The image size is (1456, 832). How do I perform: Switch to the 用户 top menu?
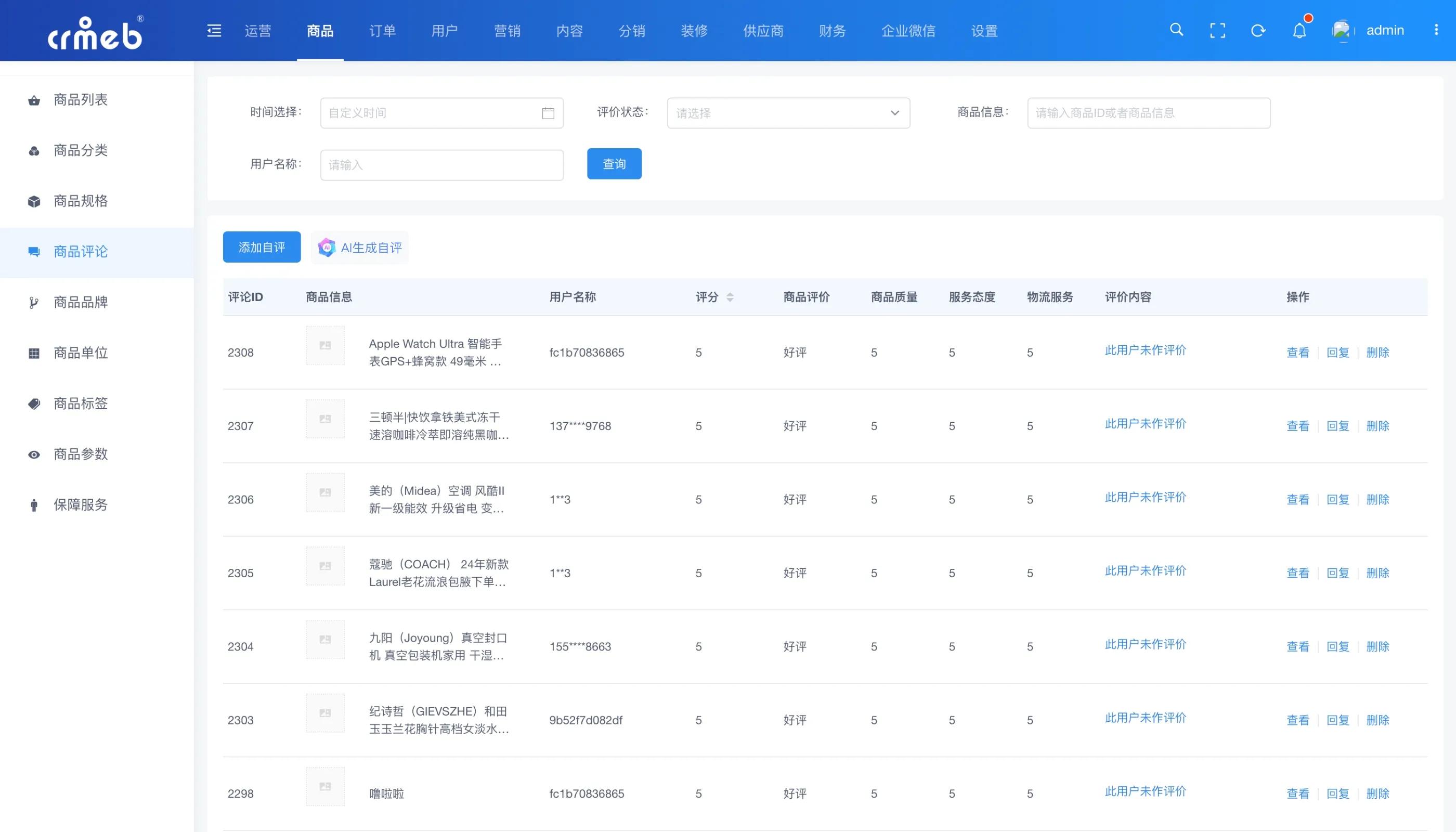coord(445,31)
